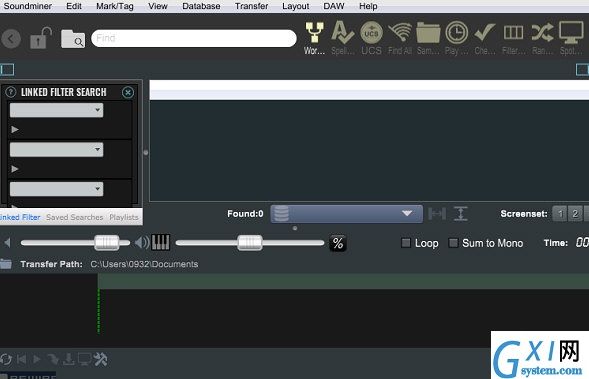Enable the Sum to Mono checkbox

pyautogui.click(x=453, y=243)
